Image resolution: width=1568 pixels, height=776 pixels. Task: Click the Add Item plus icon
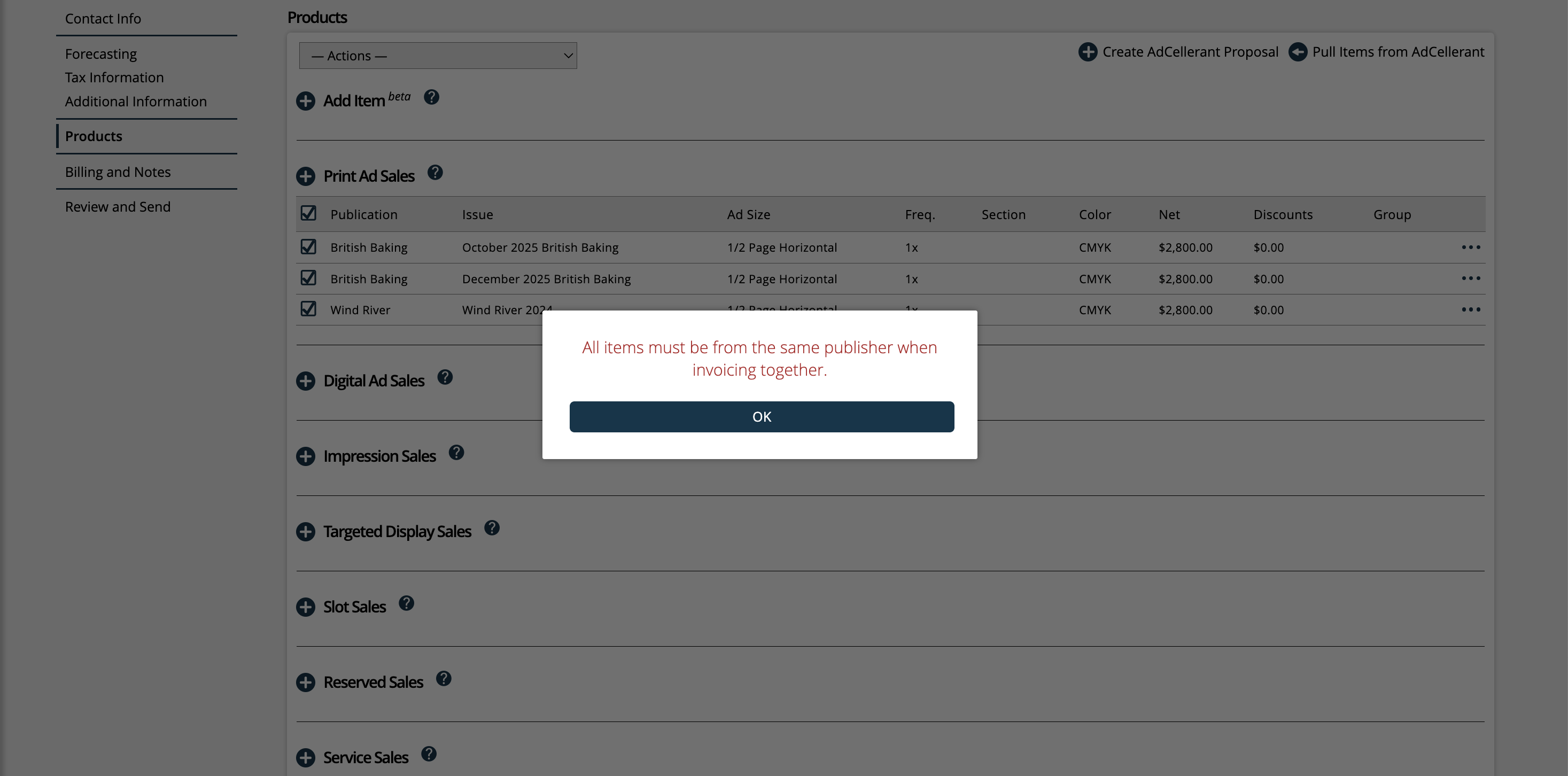coord(306,101)
